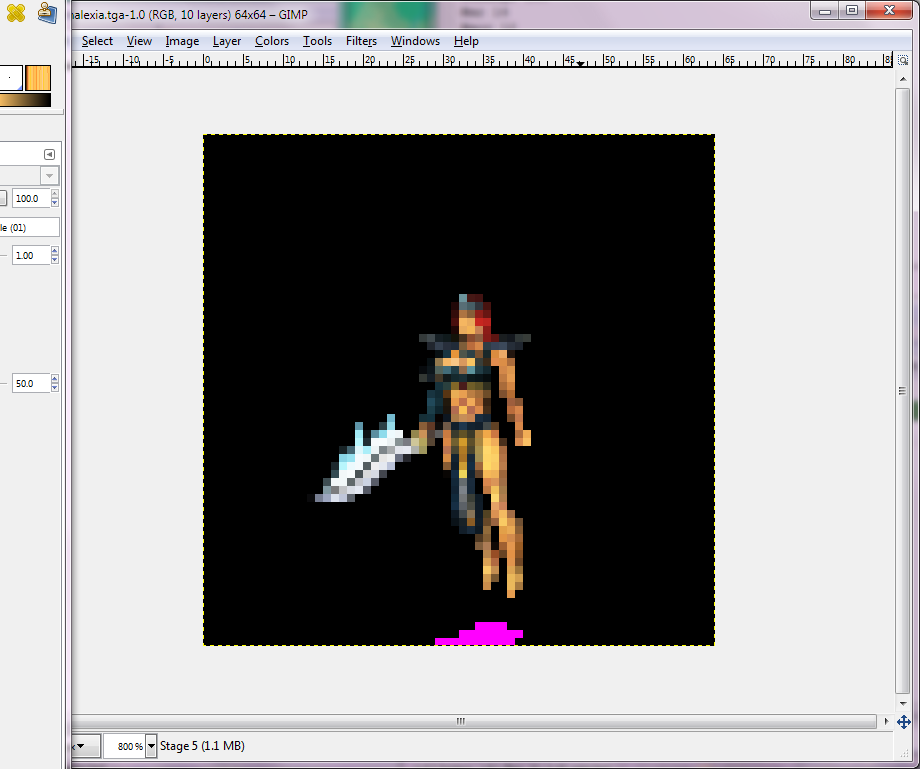Image resolution: width=920 pixels, height=769 pixels.
Task: Open the orange wood pattern swatch
Action: click(38, 78)
